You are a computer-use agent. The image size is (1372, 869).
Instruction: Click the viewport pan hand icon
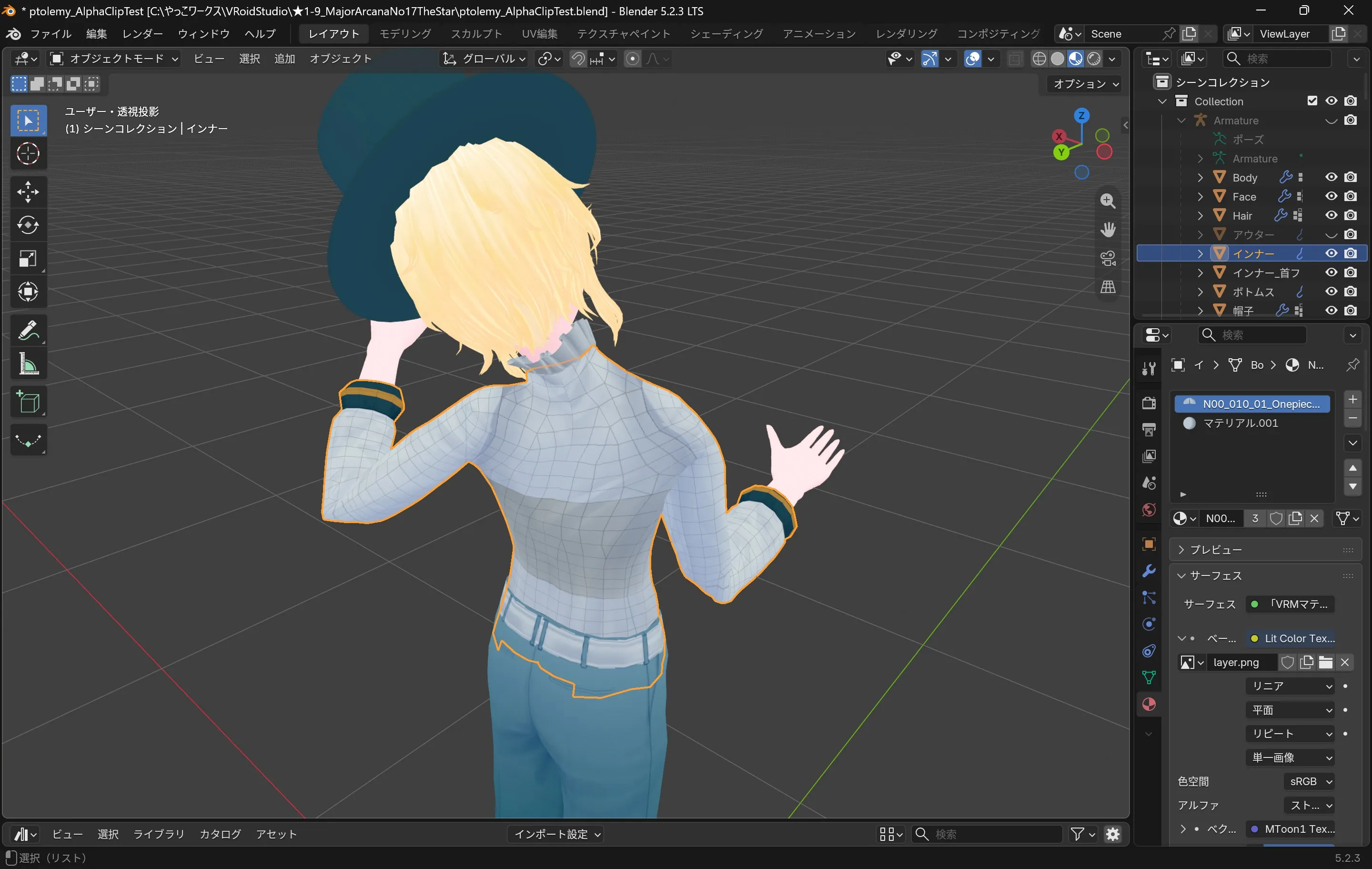(1108, 229)
